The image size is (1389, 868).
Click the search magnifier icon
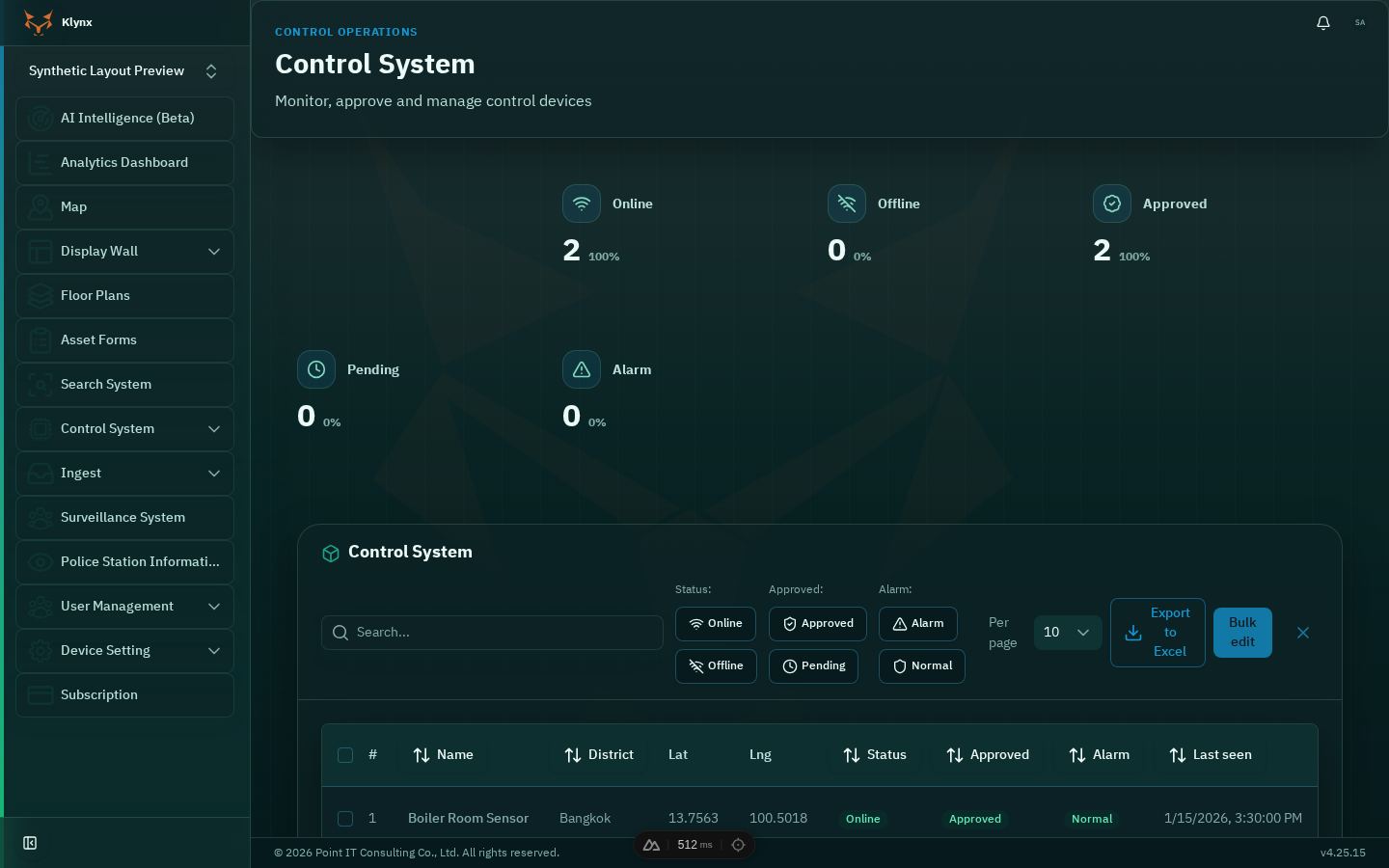[340, 633]
